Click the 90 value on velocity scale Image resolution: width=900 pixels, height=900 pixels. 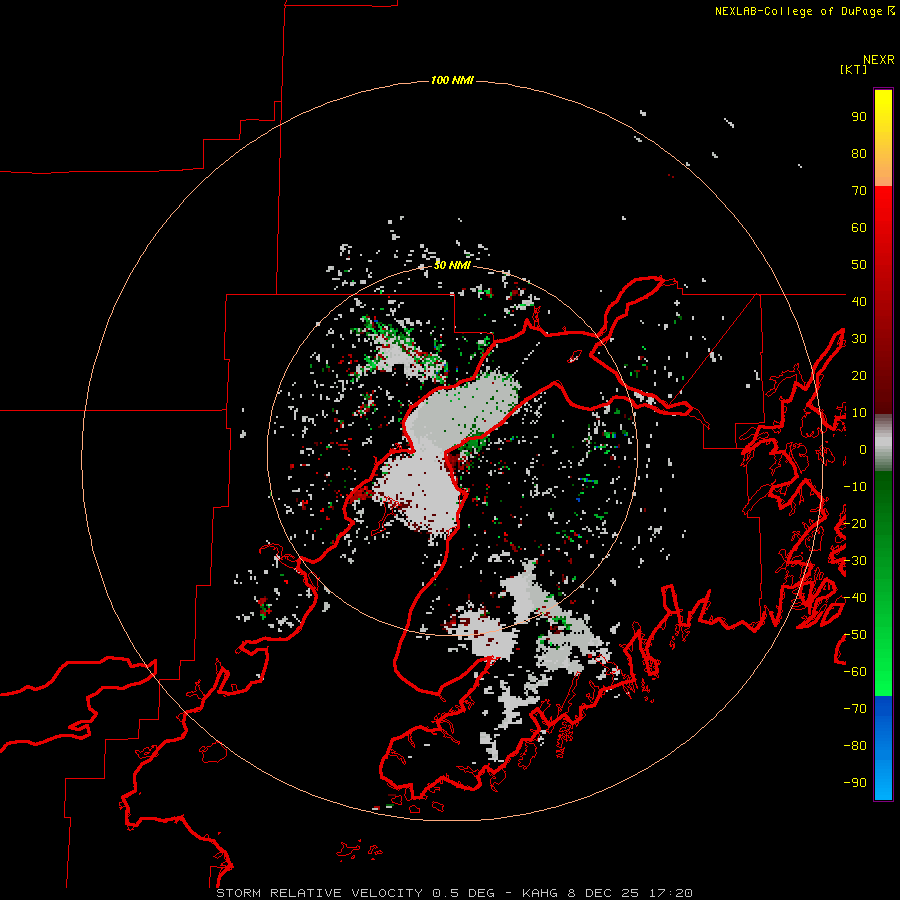pyautogui.click(x=859, y=117)
